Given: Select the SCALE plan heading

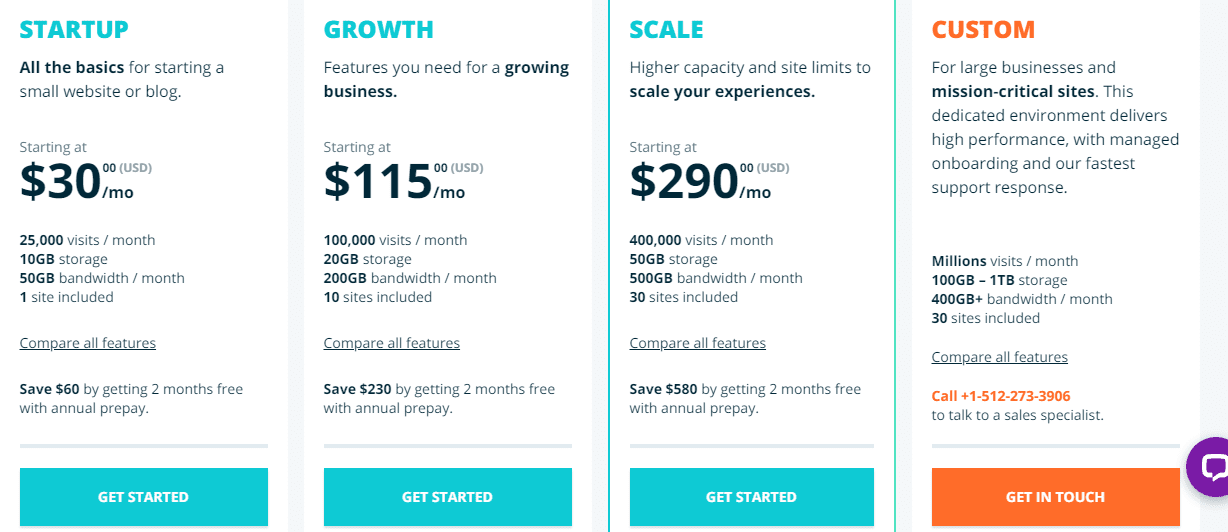Looking at the screenshot, I should [x=667, y=30].
